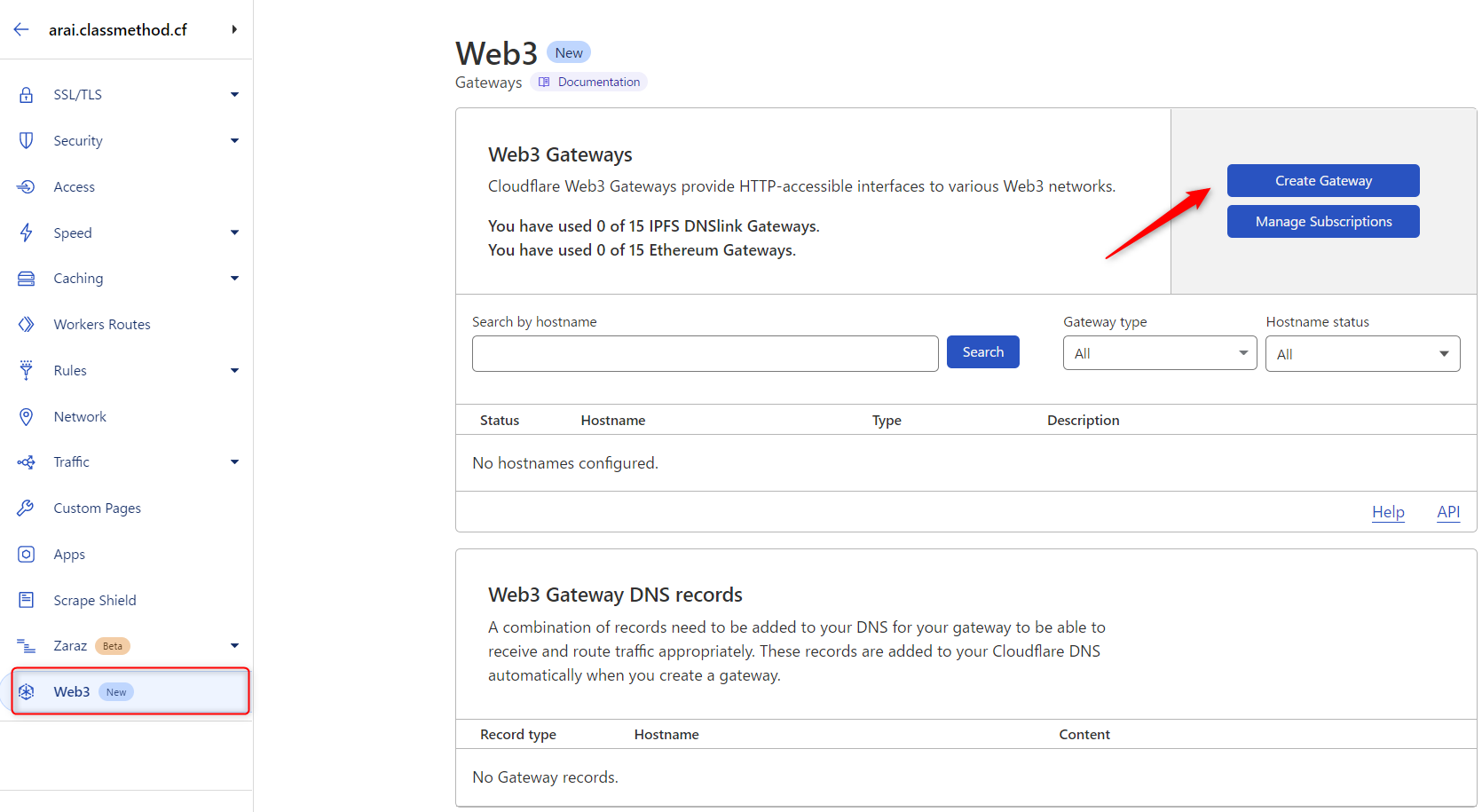Open the Access menu item
This screenshot has width=1482, height=812.
click(75, 187)
